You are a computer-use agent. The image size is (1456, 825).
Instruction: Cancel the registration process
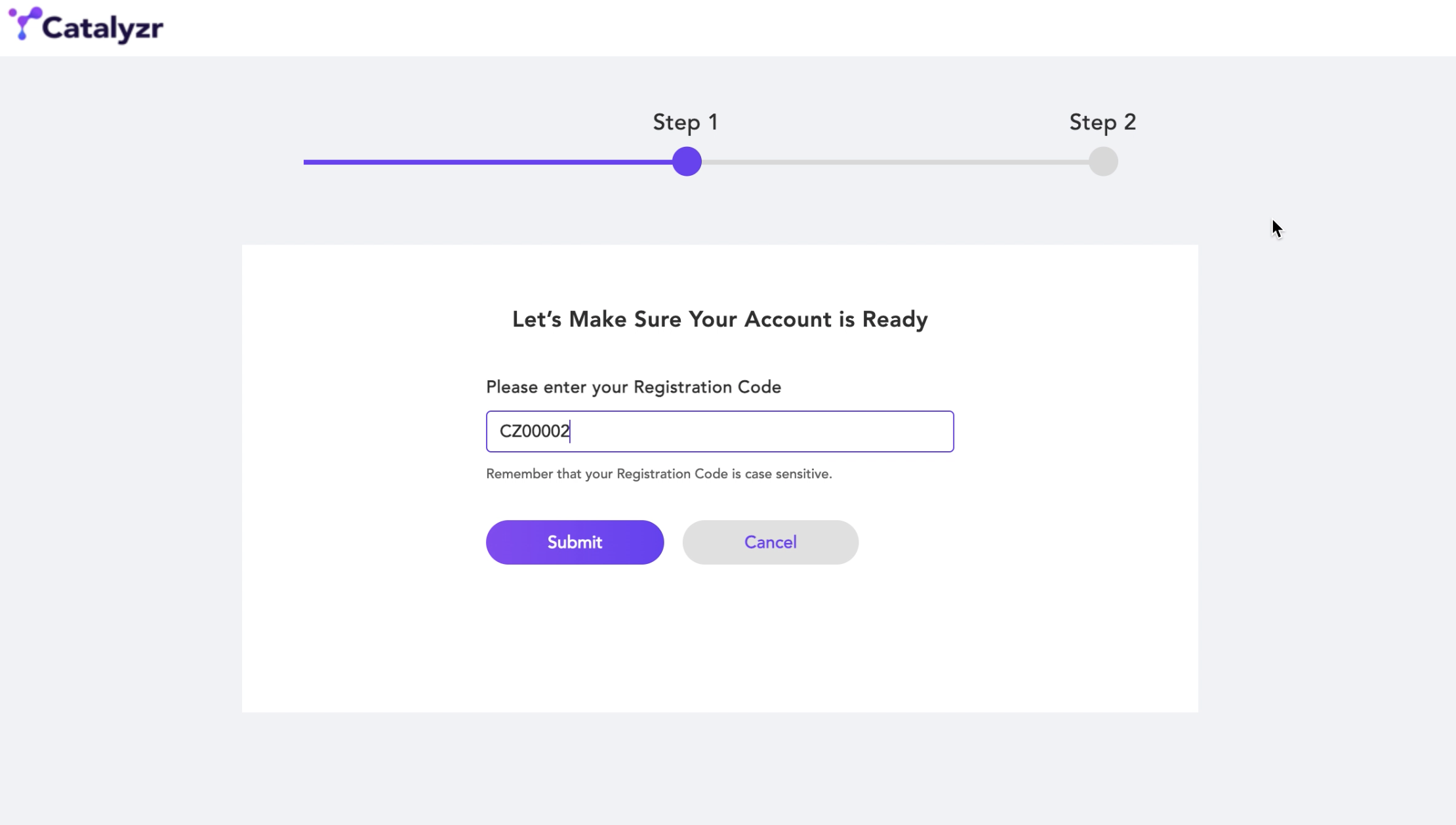coord(770,542)
